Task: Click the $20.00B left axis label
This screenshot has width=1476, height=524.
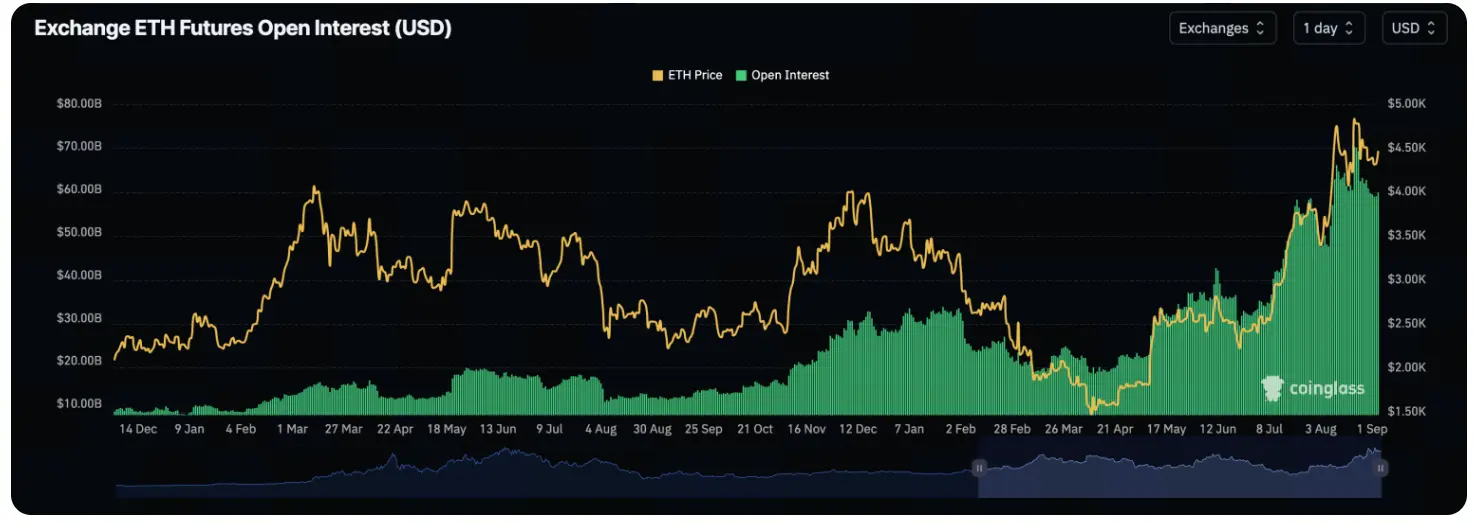Action: coord(79,361)
